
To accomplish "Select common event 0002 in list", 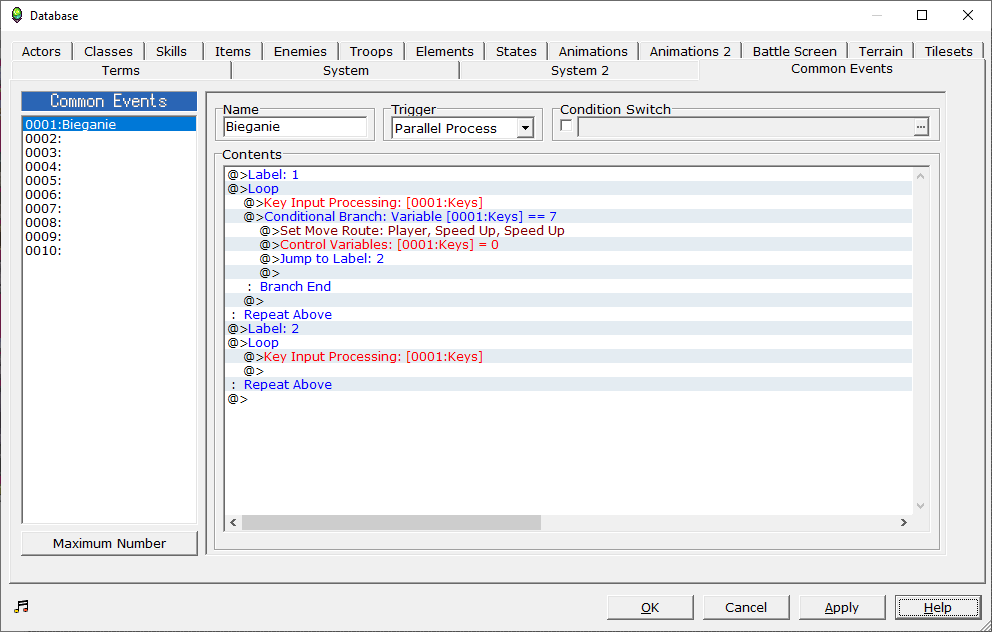I will tap(109, 139).
